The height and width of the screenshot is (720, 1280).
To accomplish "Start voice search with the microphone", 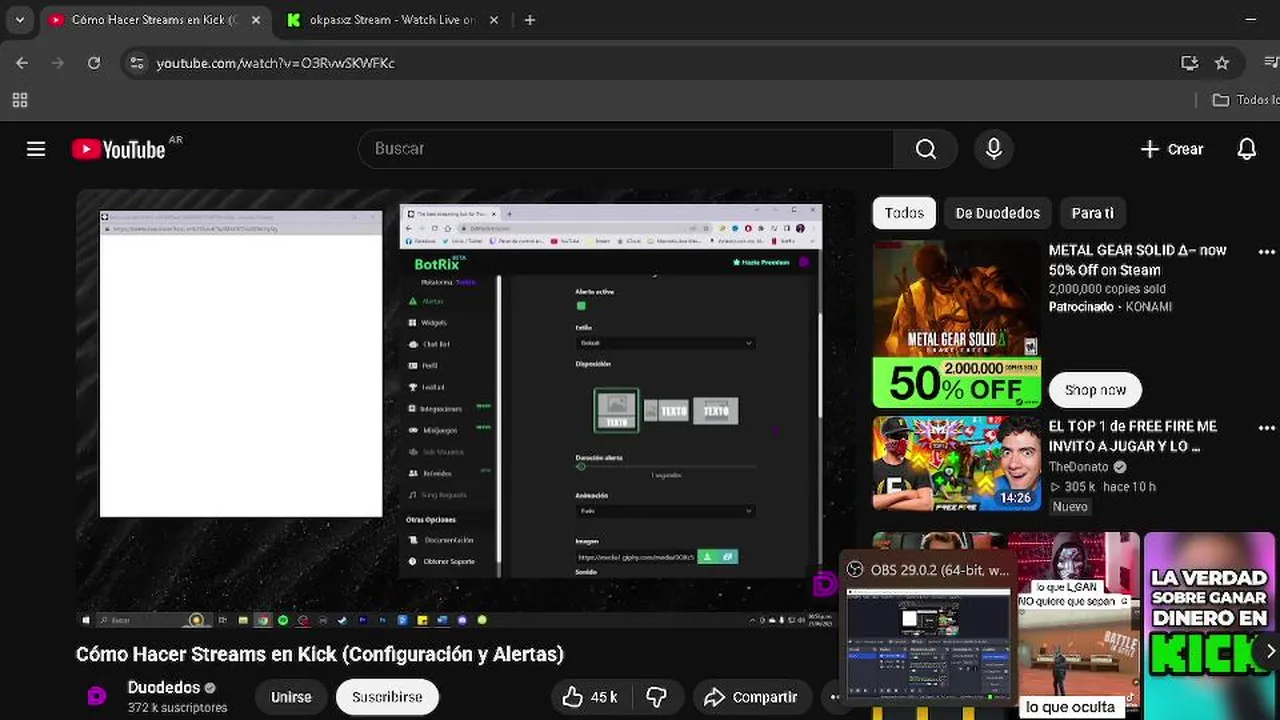I will click(x=994, y=149).
